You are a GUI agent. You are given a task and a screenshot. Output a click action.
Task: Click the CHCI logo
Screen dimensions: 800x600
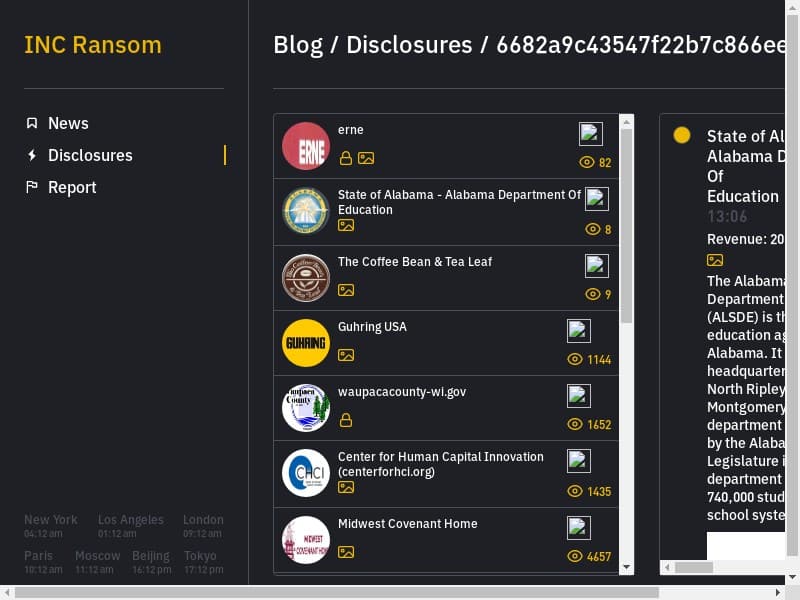pyautogui.click(x=306, y=473)
